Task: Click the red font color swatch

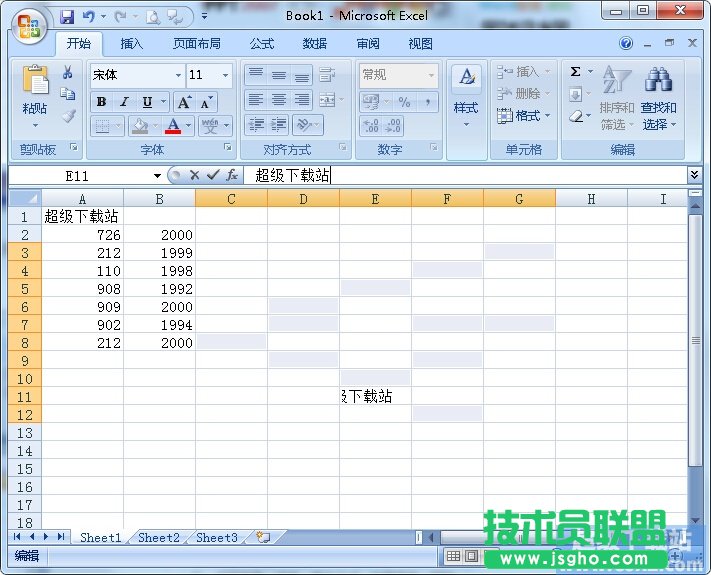Action: [x=173, y=127]
